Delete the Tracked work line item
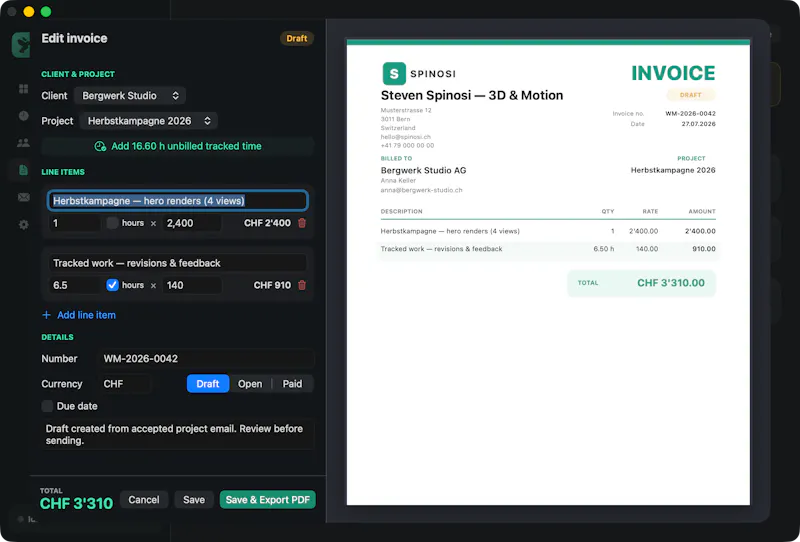Viewport: 800px width, 542px height. click(x=302, y=285)
